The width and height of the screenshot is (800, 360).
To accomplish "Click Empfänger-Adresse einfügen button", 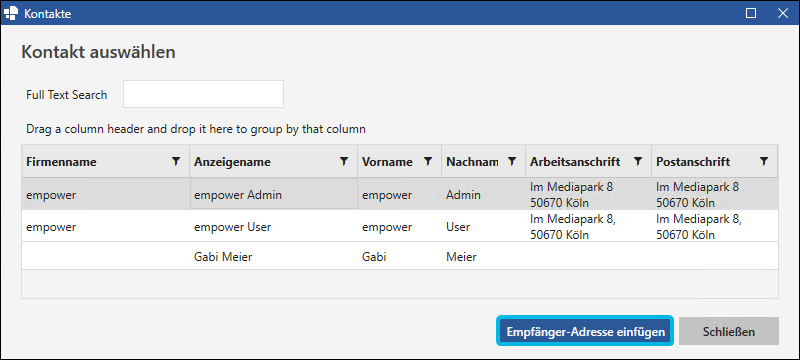I will click(585, 331).
